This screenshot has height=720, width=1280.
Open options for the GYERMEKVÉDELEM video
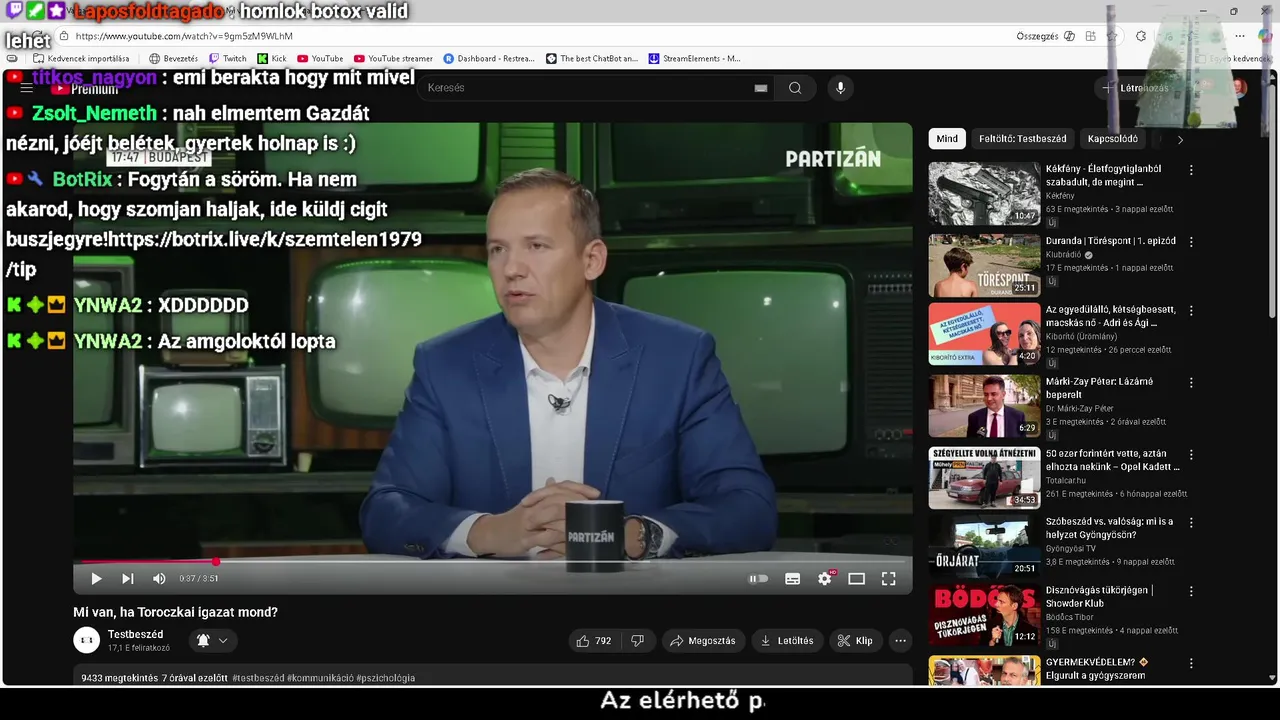(1191, 663)
